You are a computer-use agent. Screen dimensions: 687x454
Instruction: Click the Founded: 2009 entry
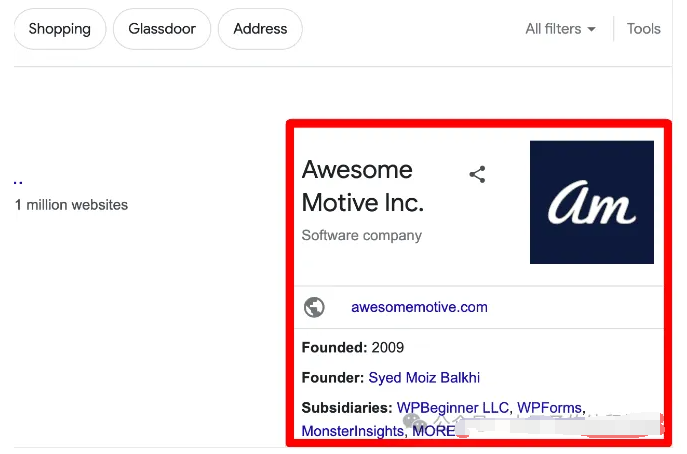[351, 347]
